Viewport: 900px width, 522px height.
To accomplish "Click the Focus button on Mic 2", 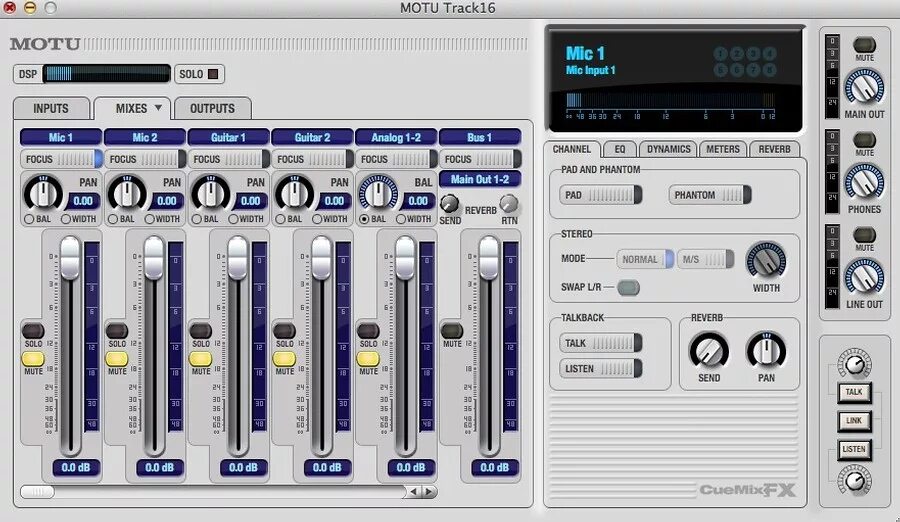I will tap(145, 159).
